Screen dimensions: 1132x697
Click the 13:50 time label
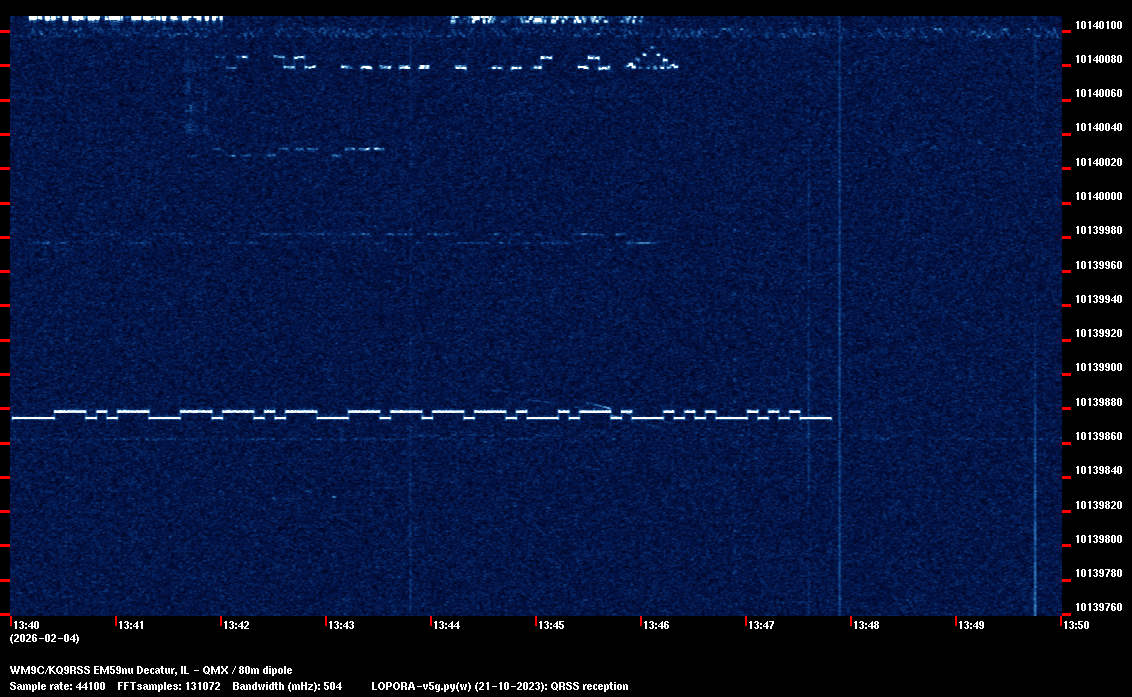(x=1076, y=625)
